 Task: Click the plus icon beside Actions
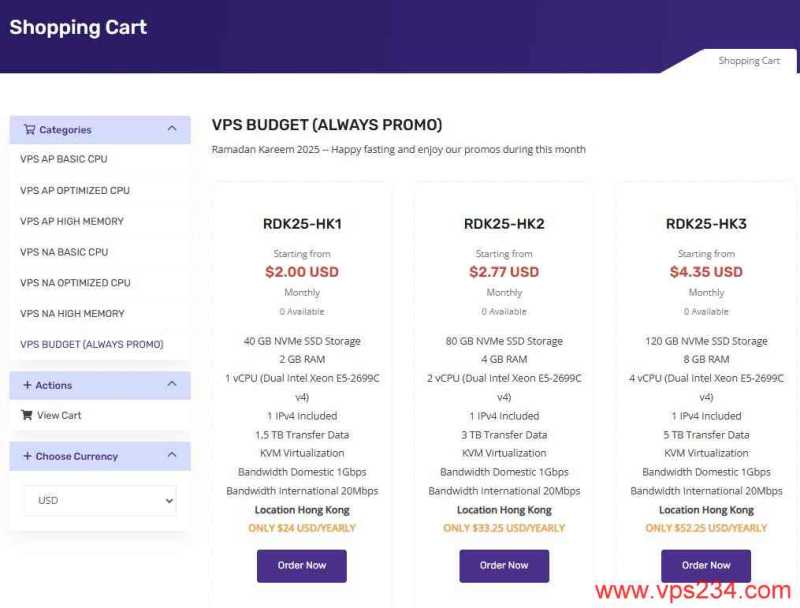[x=26, y=385]
